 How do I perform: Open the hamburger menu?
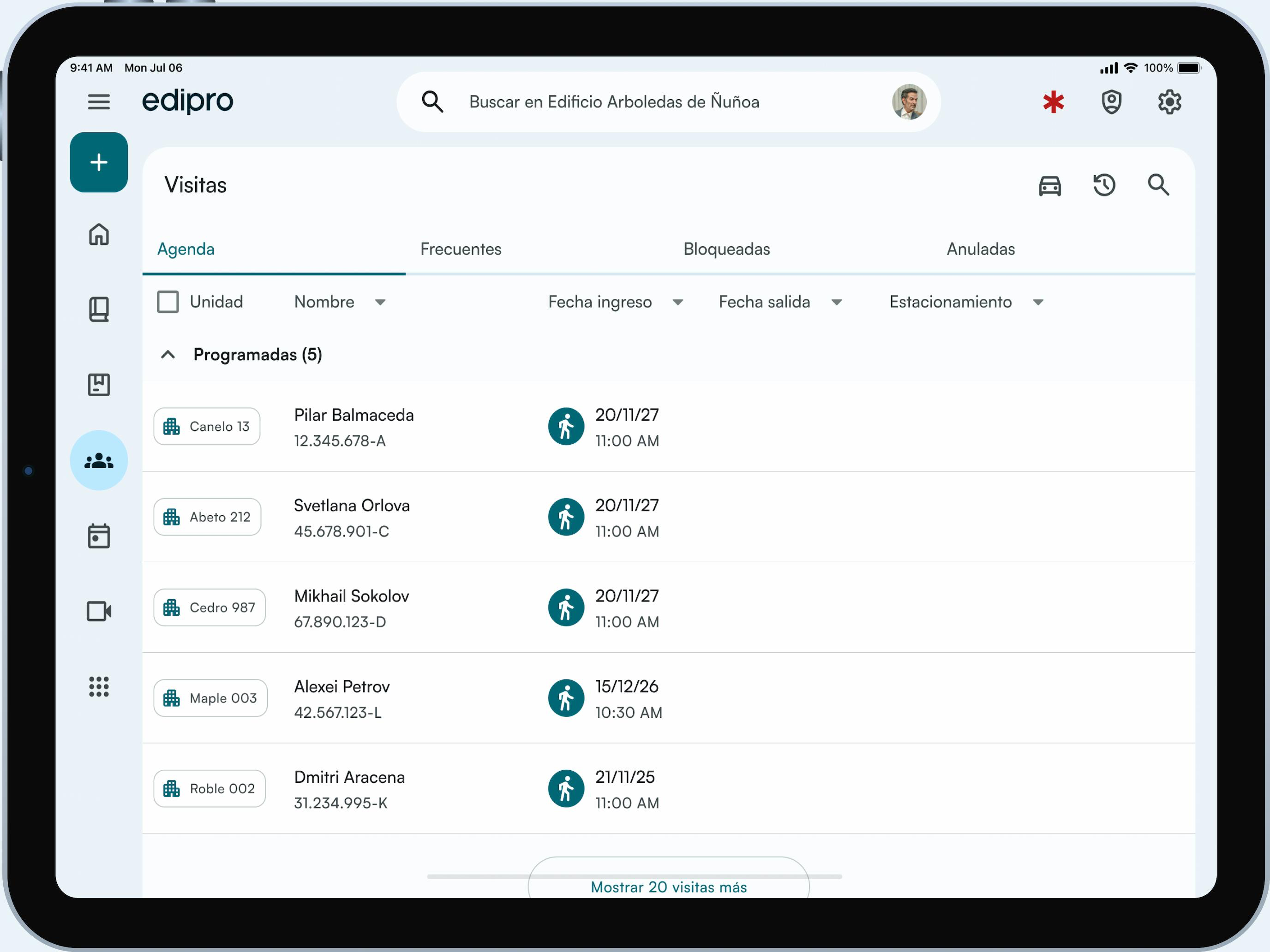pyautogui.click(x=99, y=102)
